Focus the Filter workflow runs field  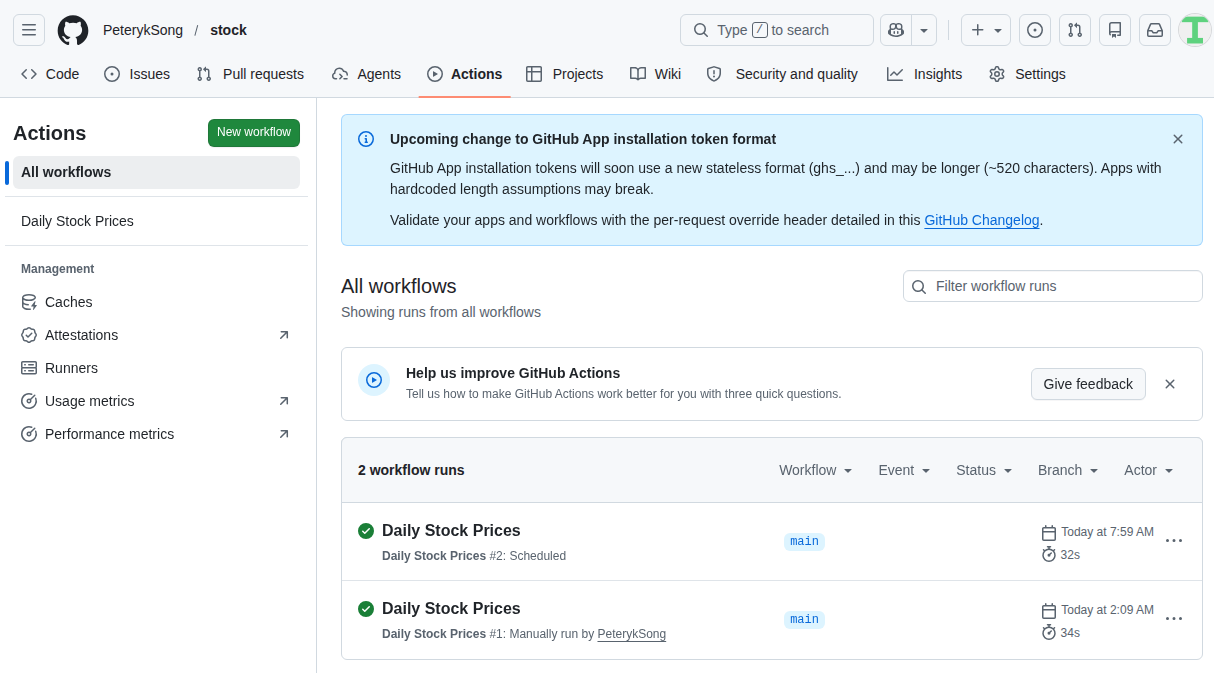tap(1053, 286)
